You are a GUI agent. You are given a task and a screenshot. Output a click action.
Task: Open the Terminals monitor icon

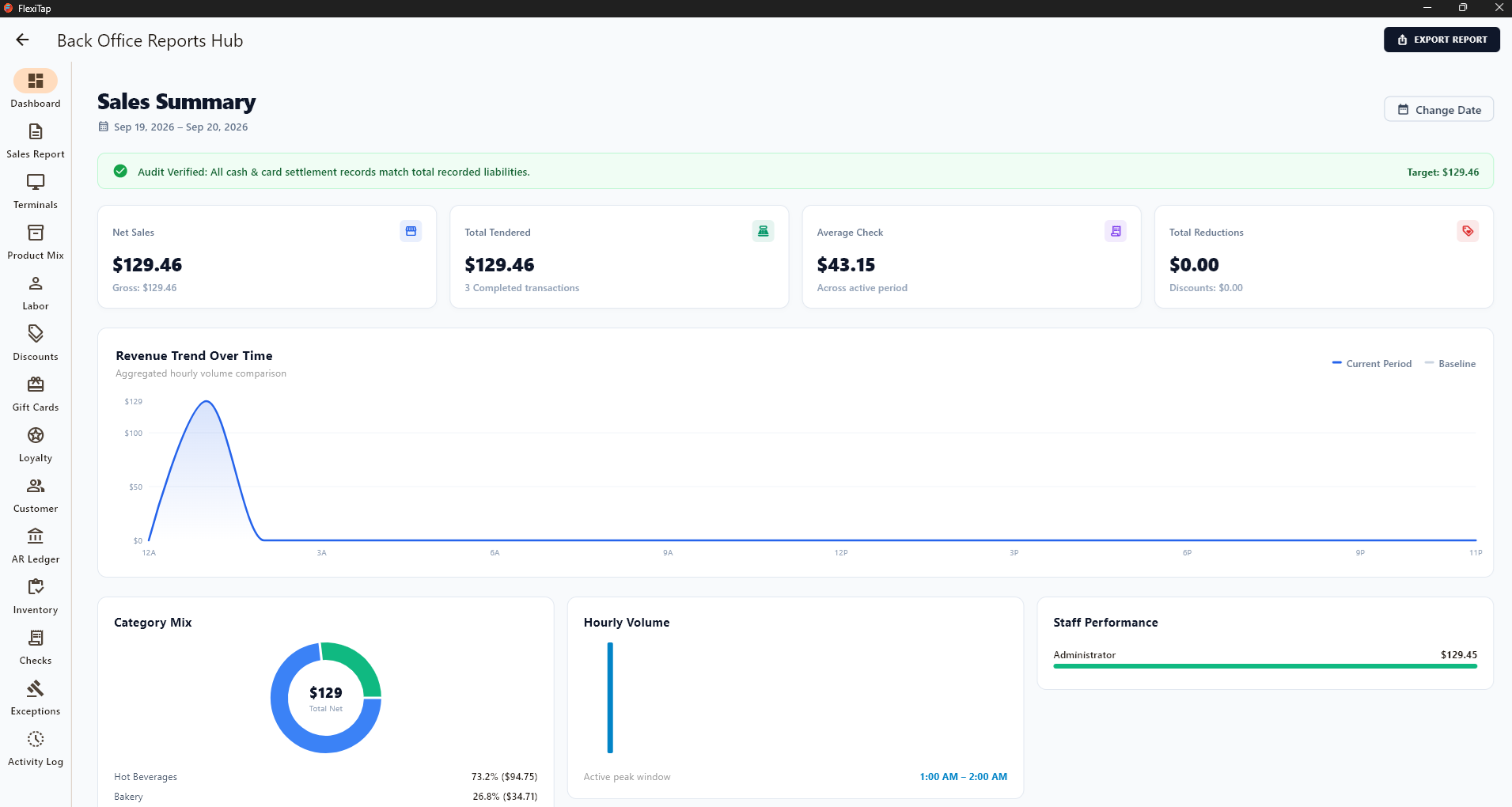(36, 182)
